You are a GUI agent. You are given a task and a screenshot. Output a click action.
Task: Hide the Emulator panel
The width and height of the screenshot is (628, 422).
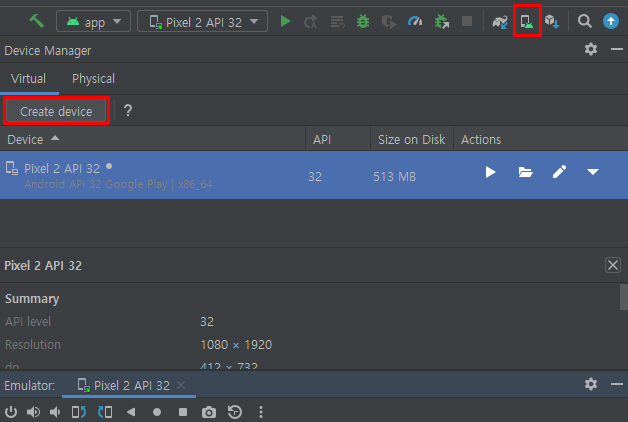pos(617,384)
